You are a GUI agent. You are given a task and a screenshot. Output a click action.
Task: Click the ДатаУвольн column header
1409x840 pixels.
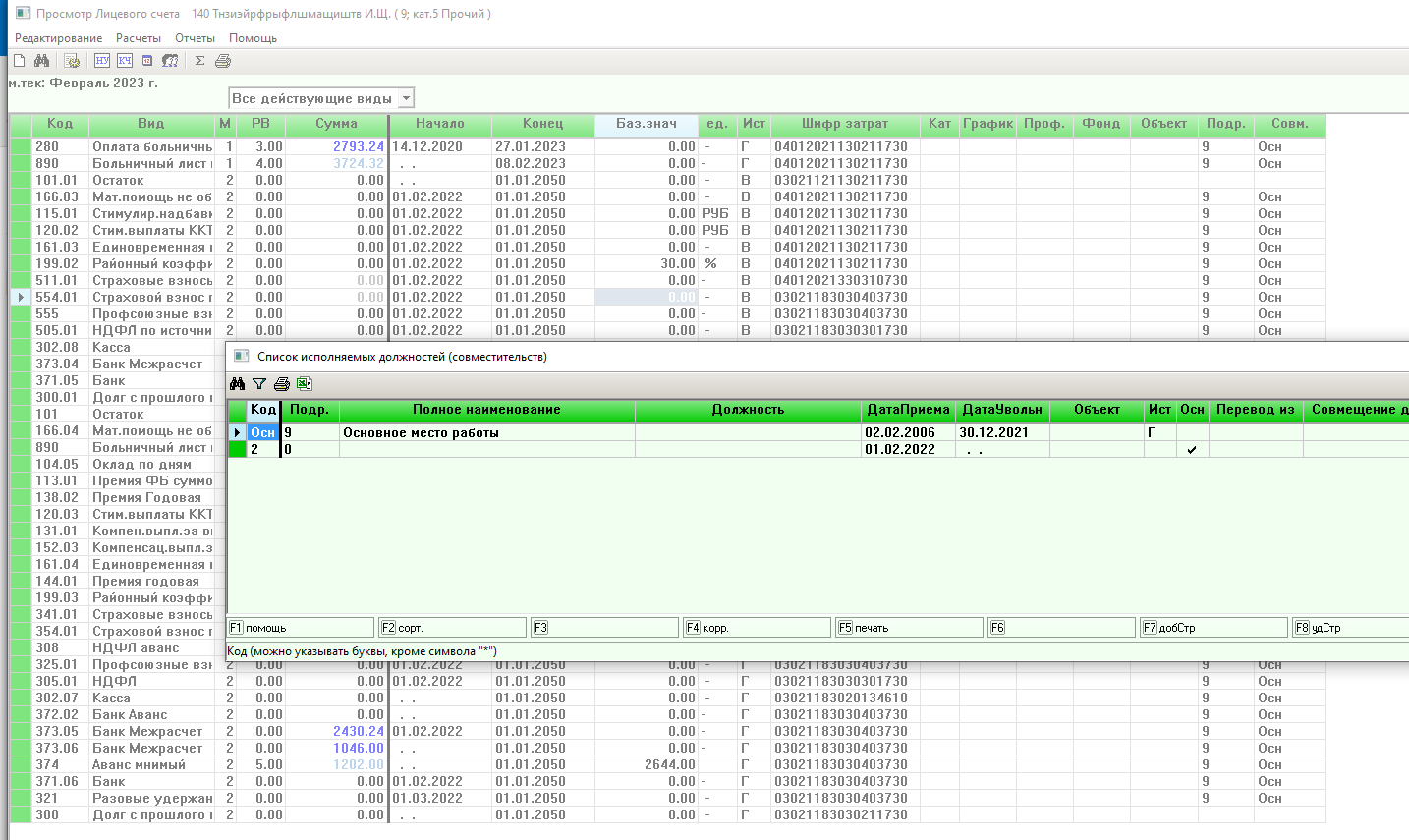pos(1002,410)
